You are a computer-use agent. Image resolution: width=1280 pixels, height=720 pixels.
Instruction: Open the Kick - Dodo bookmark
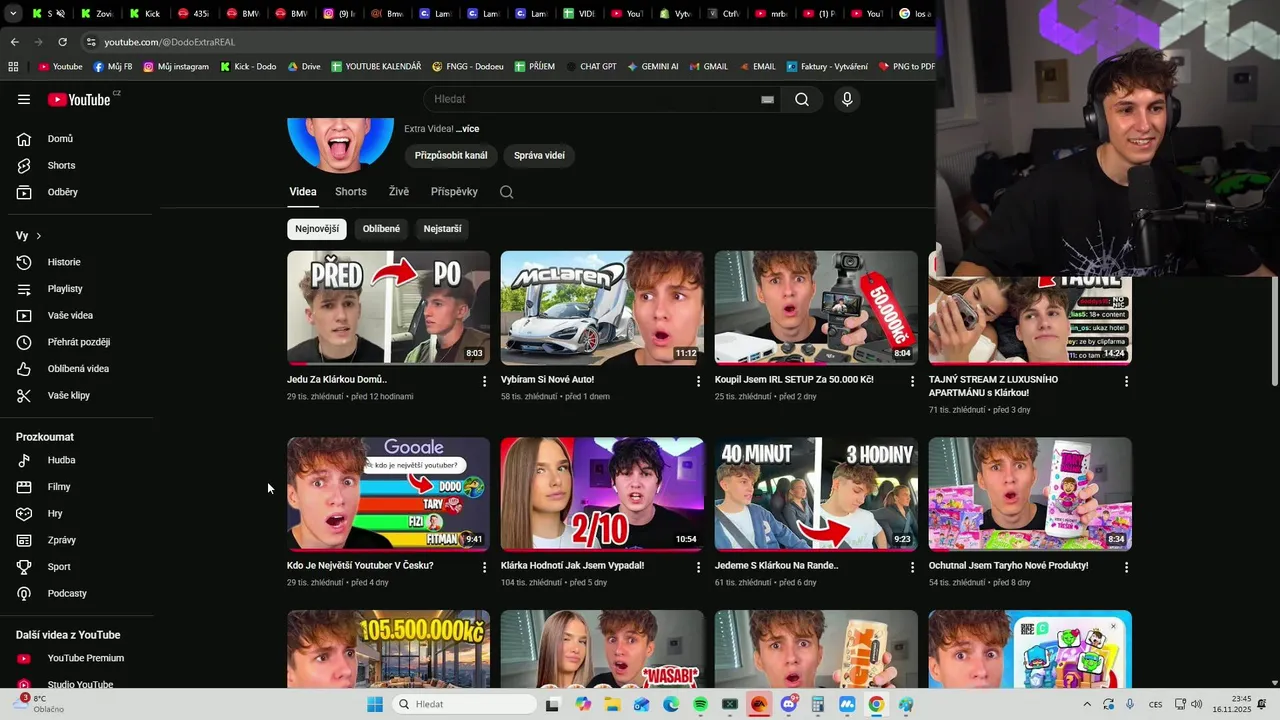248,67
